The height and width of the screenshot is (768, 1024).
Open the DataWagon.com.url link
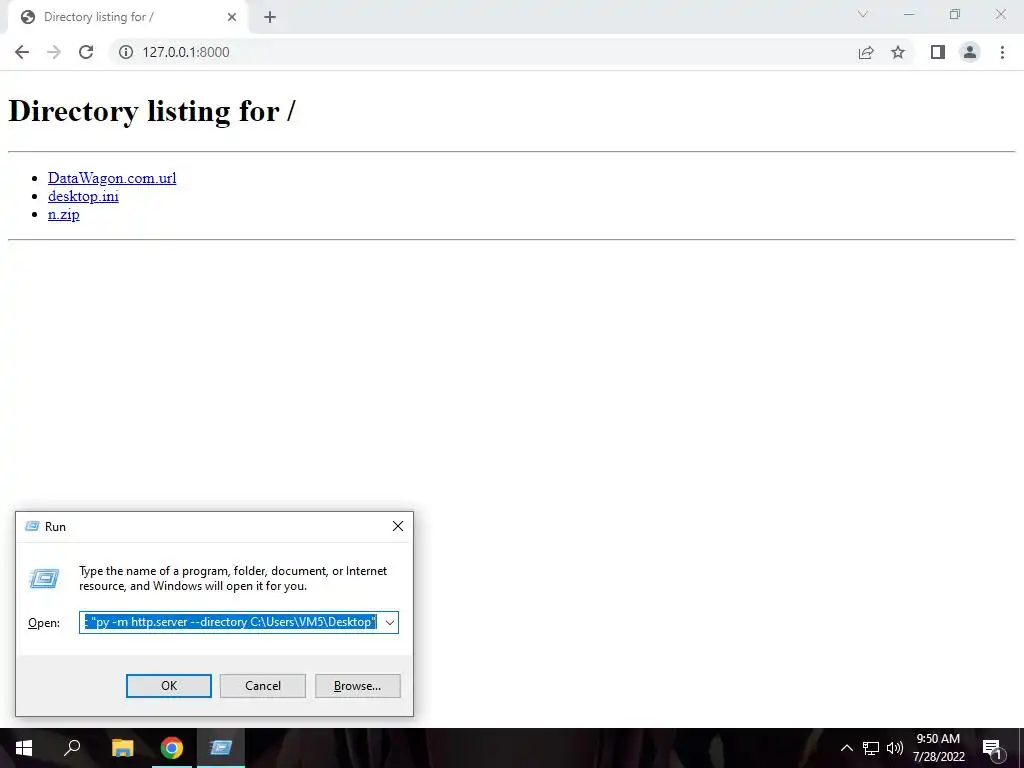click(x=112, y=178)
